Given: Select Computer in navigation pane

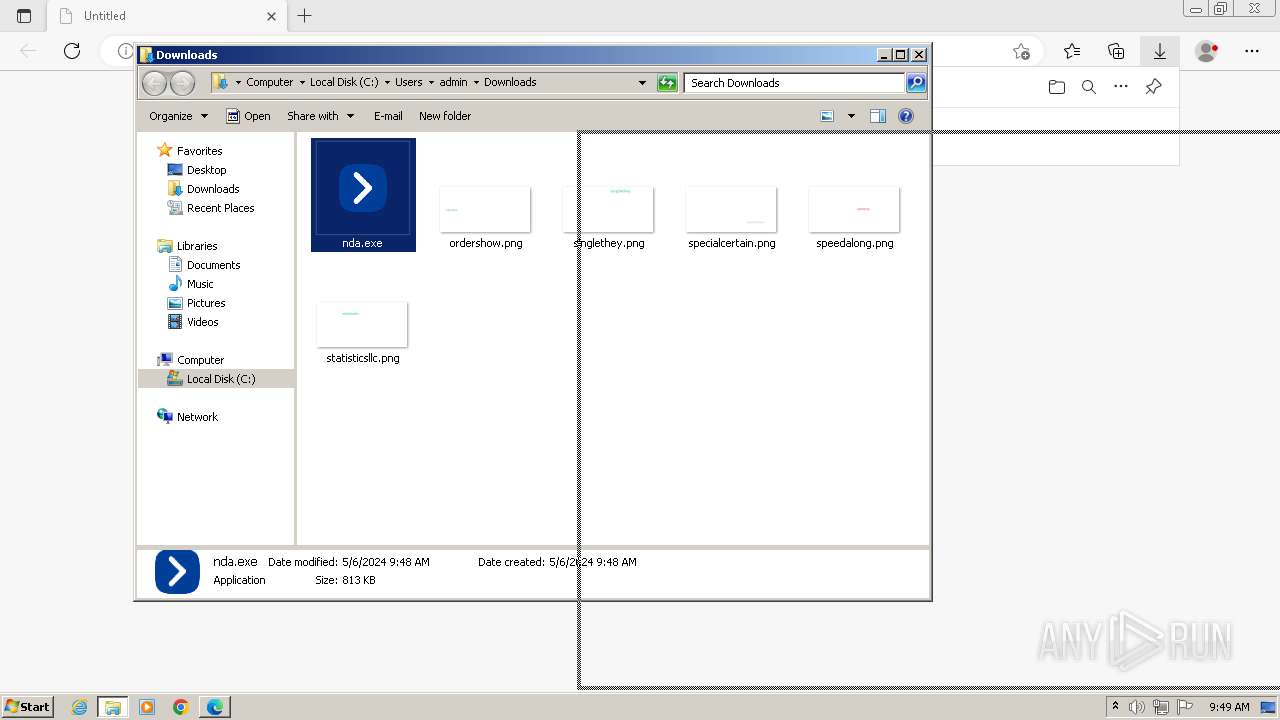Looking at the screenshot, I should click(x=200, y=360).
